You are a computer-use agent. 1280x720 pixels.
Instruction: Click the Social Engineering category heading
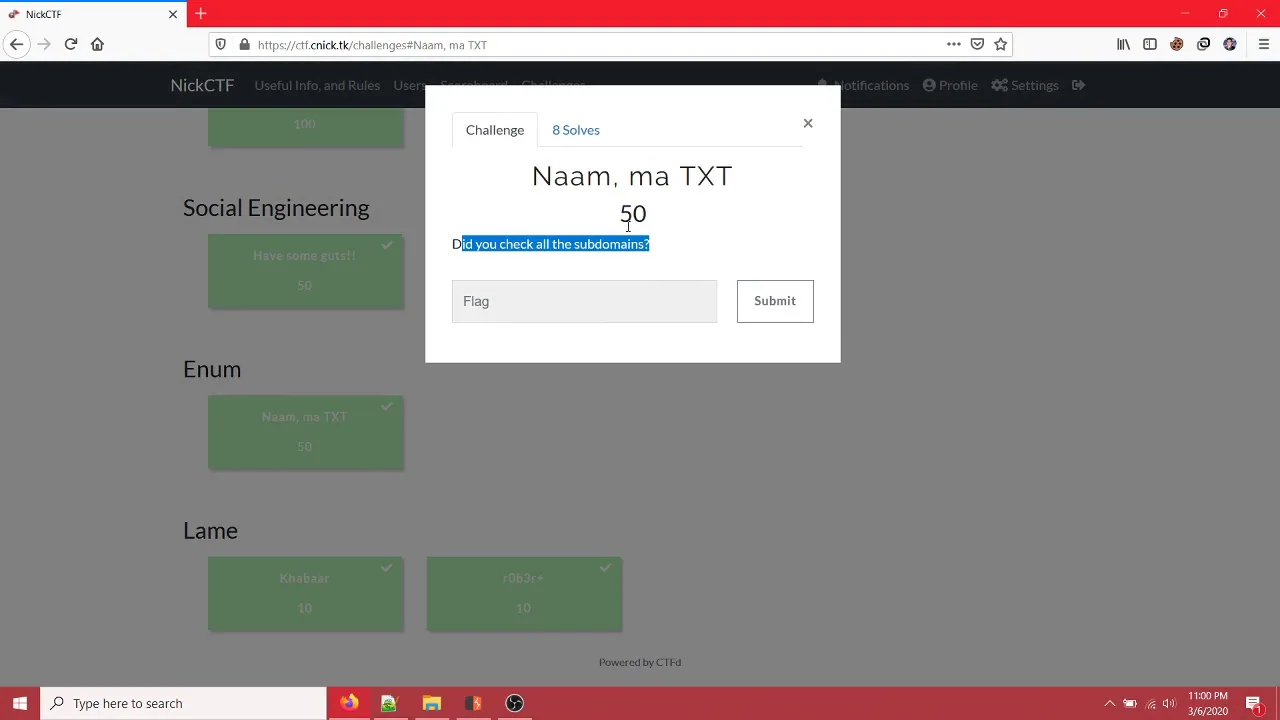(x=276, y=207)
